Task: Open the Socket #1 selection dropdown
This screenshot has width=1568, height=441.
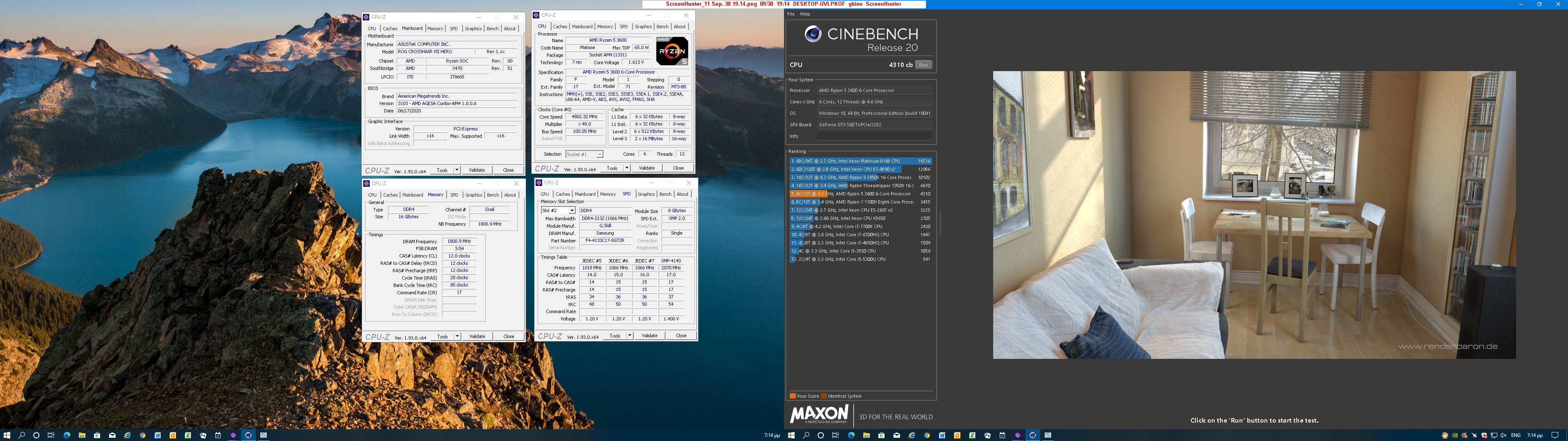Action: 584,154
